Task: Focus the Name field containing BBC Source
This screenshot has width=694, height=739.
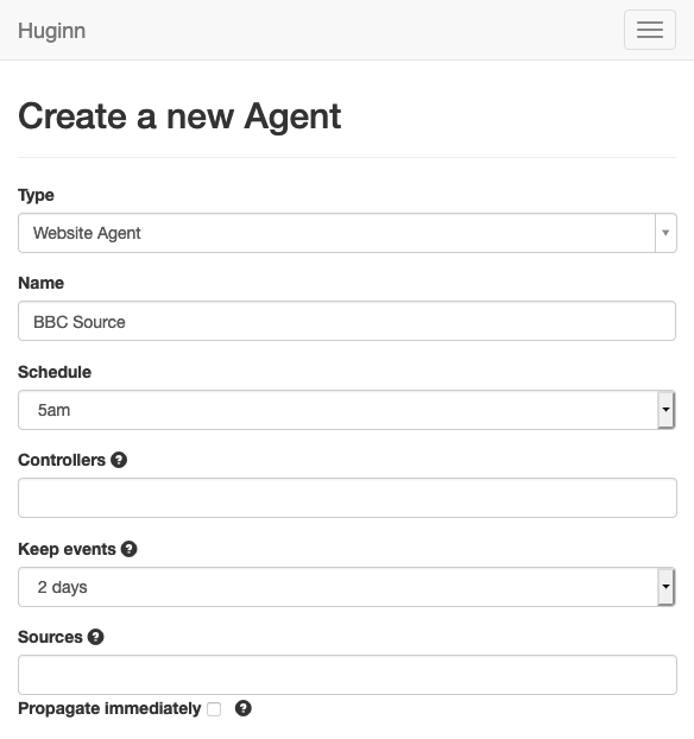Action: click(x=346, y=322)
